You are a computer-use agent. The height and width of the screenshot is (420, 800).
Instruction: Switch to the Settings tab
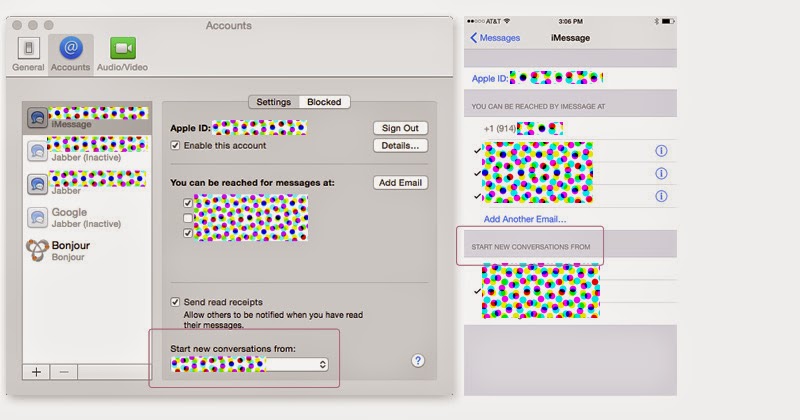pos(273,102)
